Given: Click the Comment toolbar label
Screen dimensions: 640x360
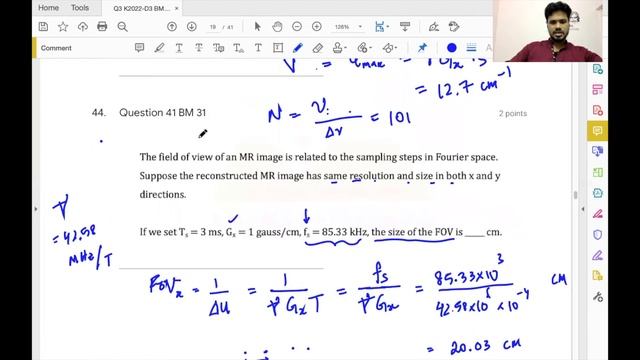Looking at the screenshot, I should point(56,48).
